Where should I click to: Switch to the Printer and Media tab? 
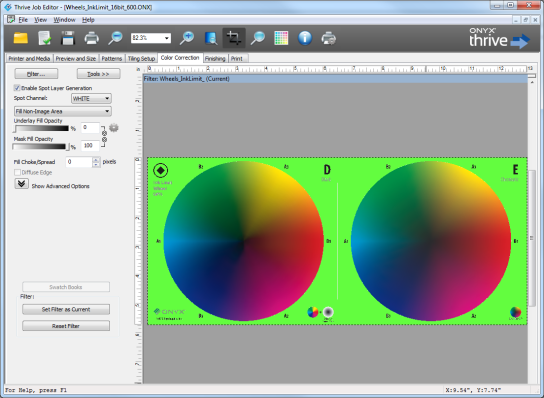tap(29, 58)
